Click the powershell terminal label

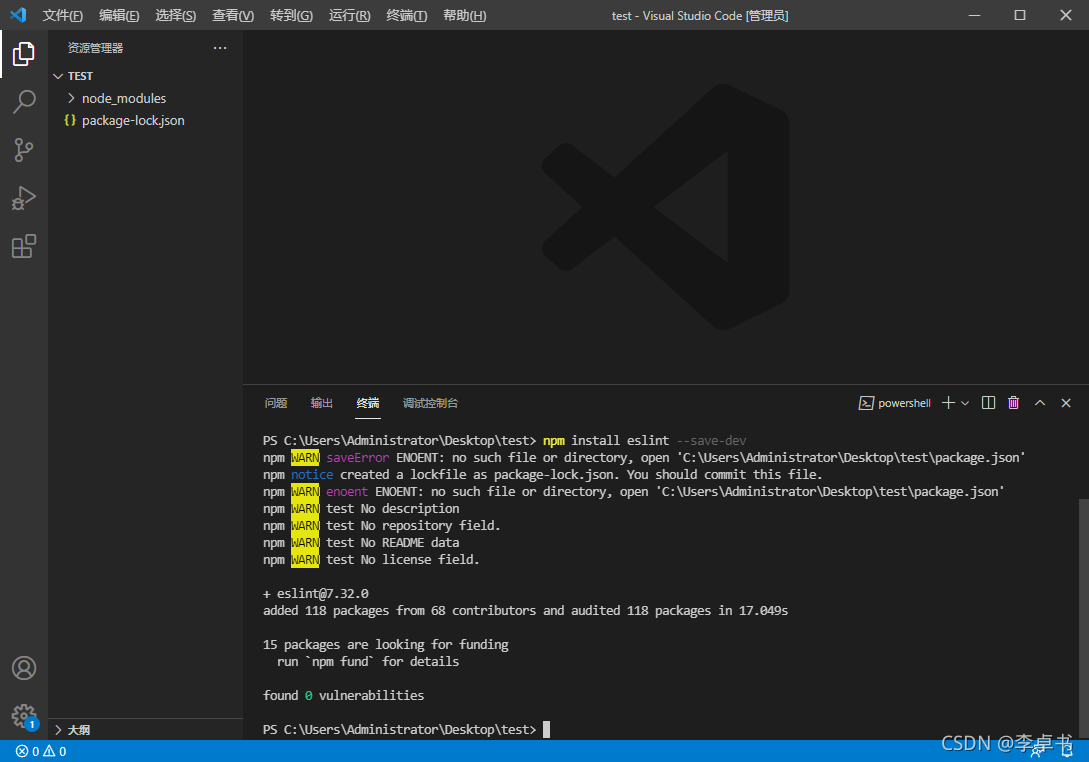pos(904,403)
